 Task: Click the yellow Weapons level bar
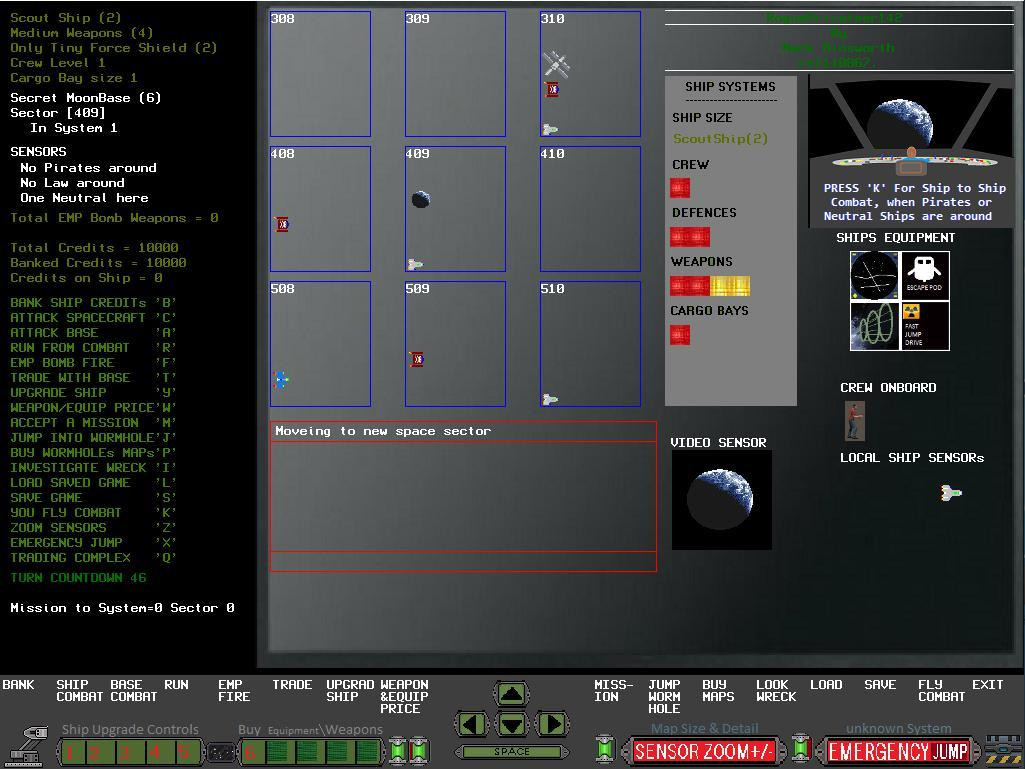730,286
